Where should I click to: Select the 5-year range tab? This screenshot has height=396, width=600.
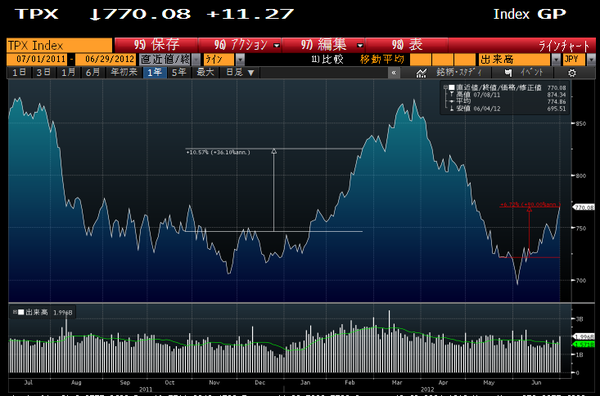[179, 73]
